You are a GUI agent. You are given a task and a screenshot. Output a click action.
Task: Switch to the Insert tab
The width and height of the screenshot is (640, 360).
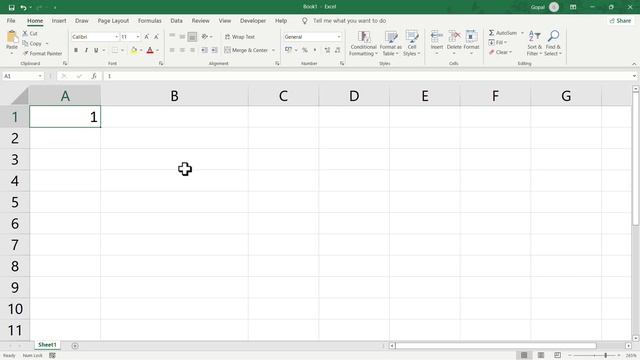click(x=59, y=20)
